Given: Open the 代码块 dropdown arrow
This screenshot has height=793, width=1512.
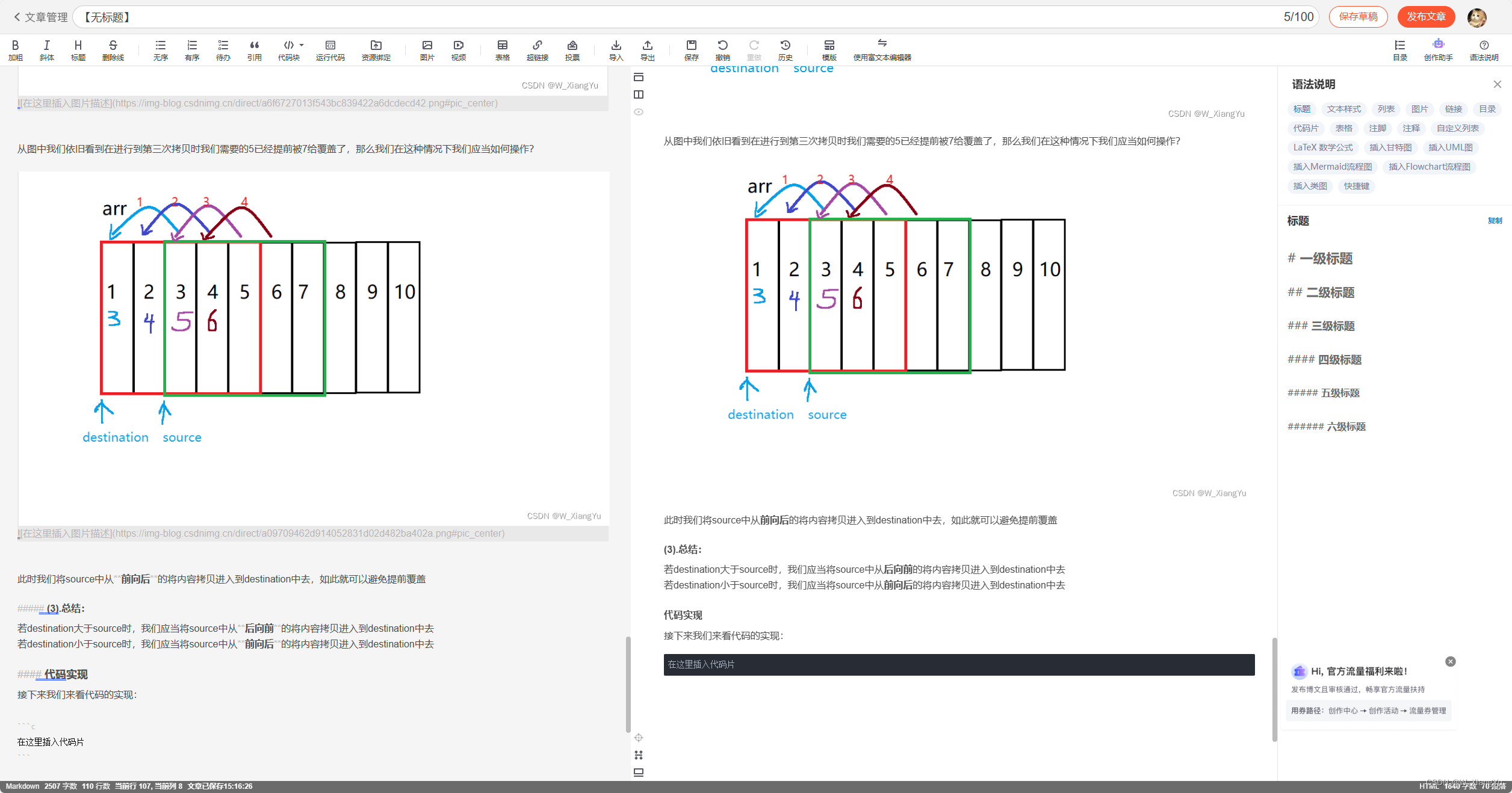Looking at the screenshot, I should tap(302, 45).
